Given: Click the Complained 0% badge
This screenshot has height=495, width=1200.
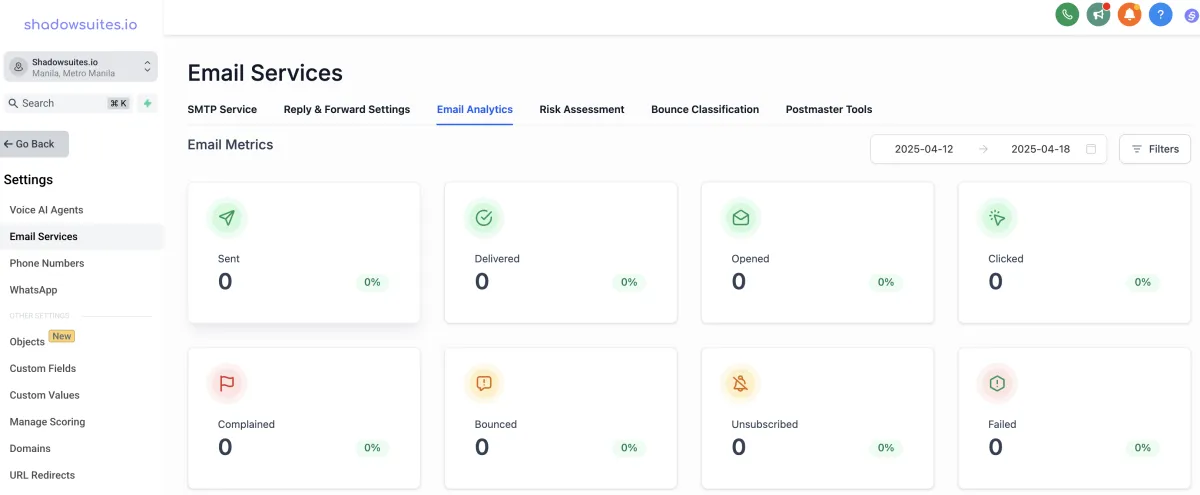Looking at the screenshot, I should 372,448.
